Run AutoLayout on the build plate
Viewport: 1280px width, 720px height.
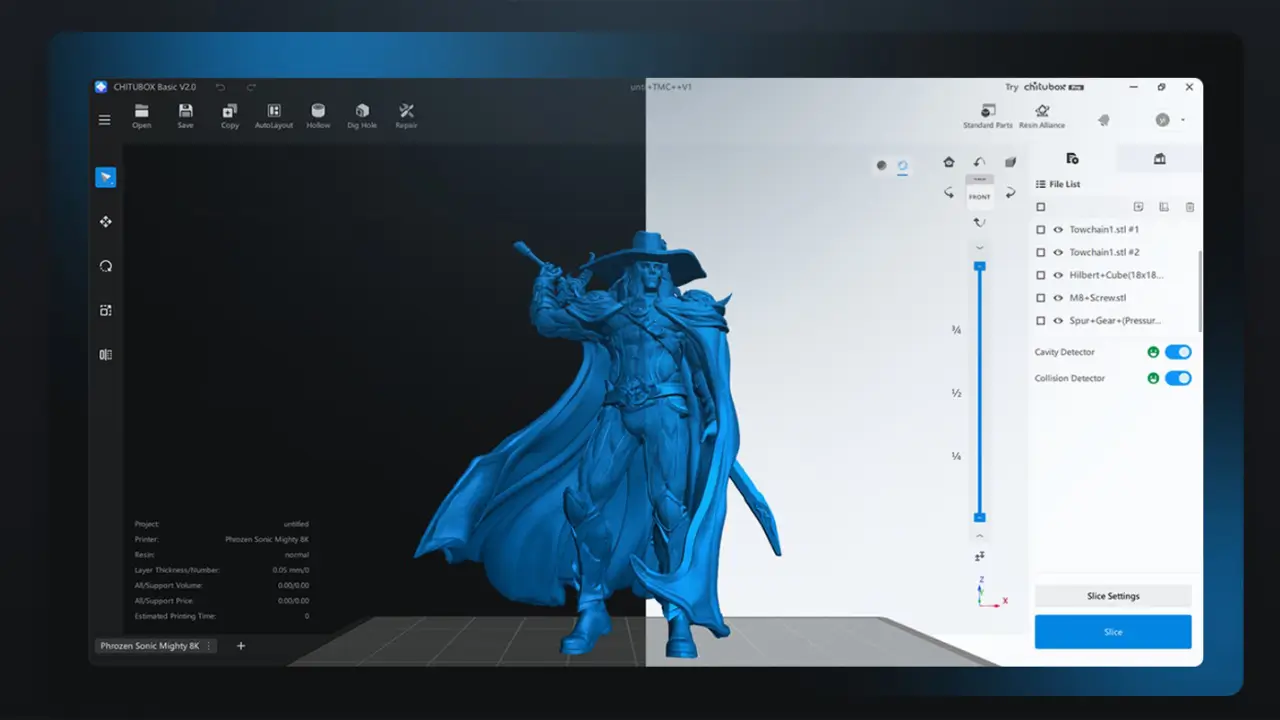(274, 116)
